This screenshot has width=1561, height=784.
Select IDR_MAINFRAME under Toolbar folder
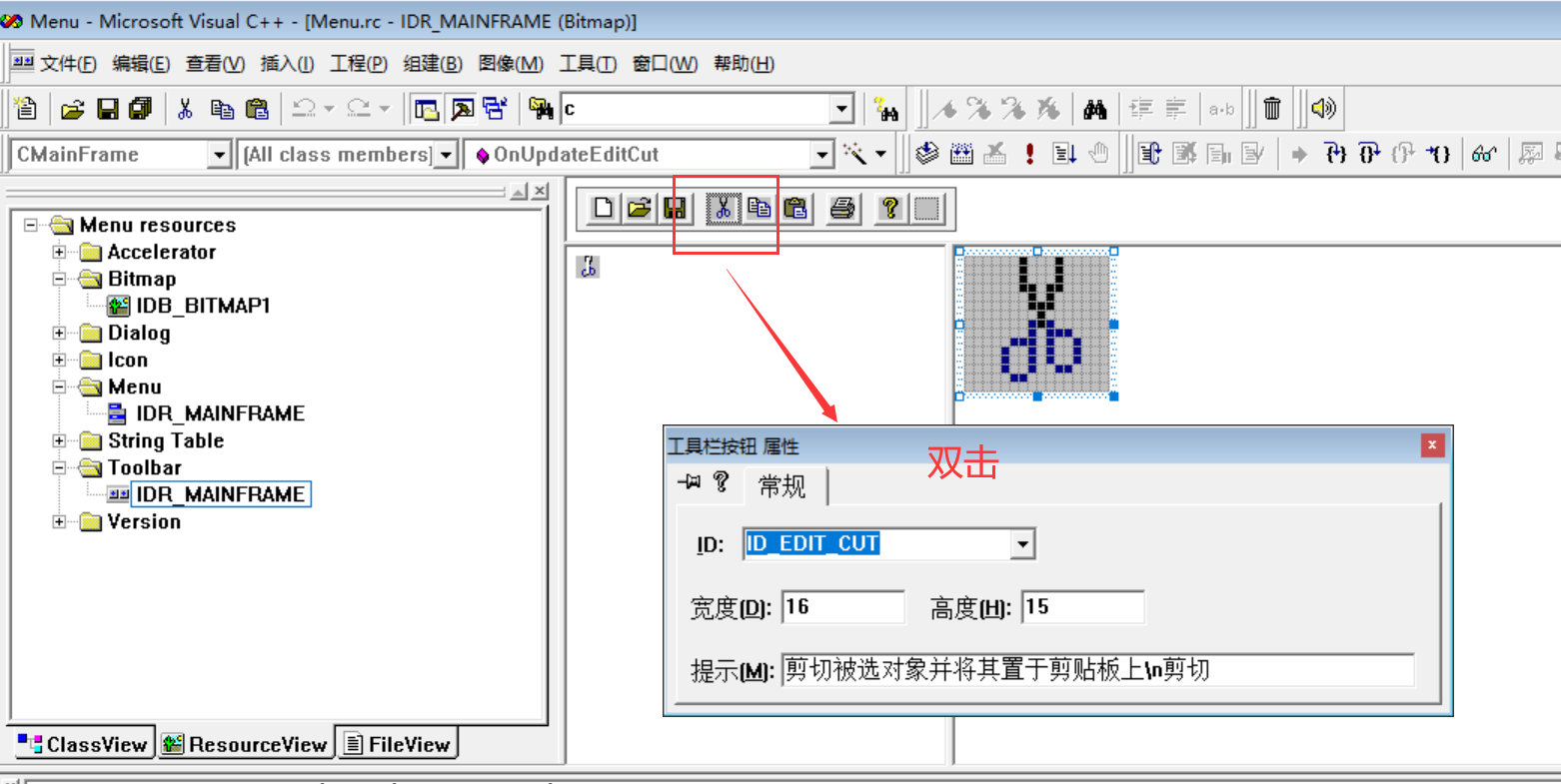pyautogui.click(x=221, y=495)
